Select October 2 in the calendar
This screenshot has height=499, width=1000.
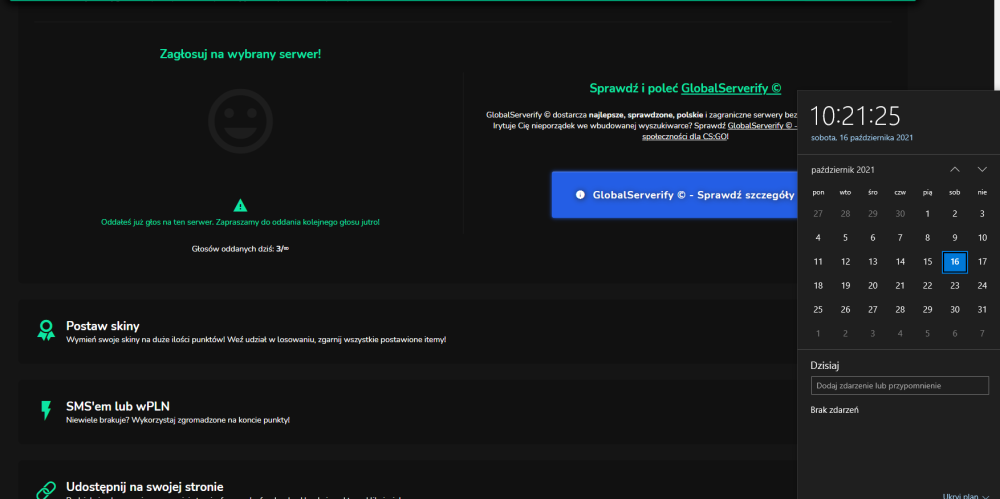[x=955, y=214]
